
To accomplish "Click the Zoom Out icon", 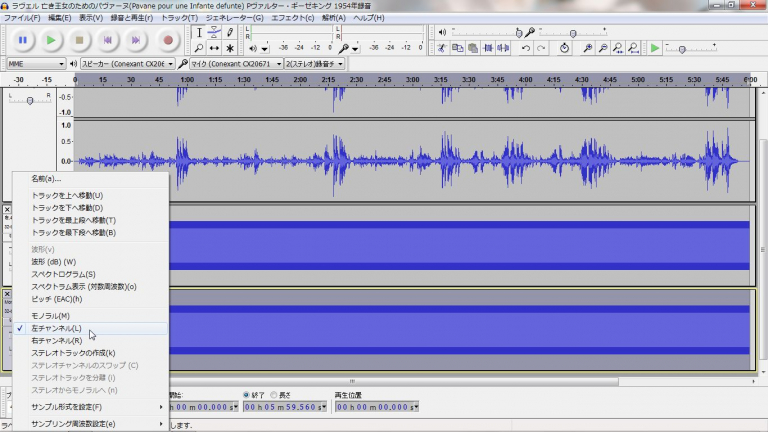I will [x=603, y=48].
